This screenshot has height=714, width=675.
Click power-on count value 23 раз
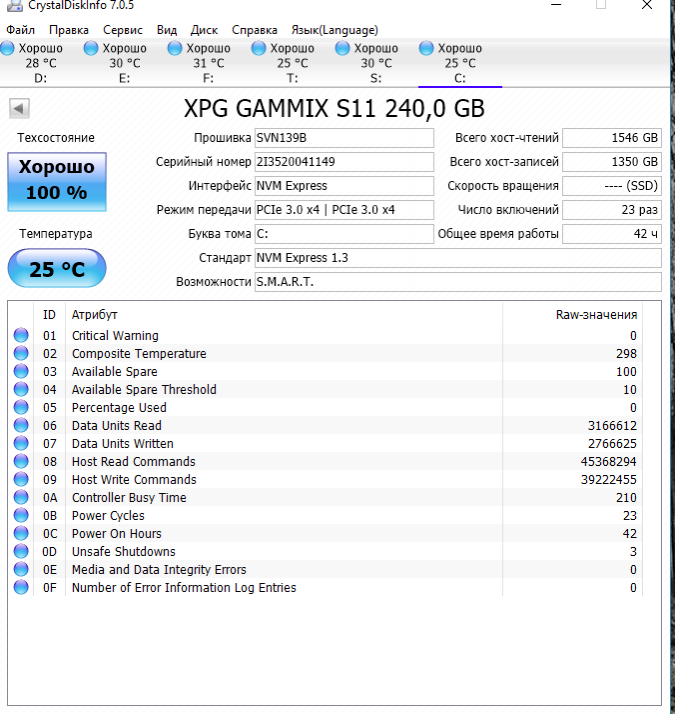tap(612, 210)
